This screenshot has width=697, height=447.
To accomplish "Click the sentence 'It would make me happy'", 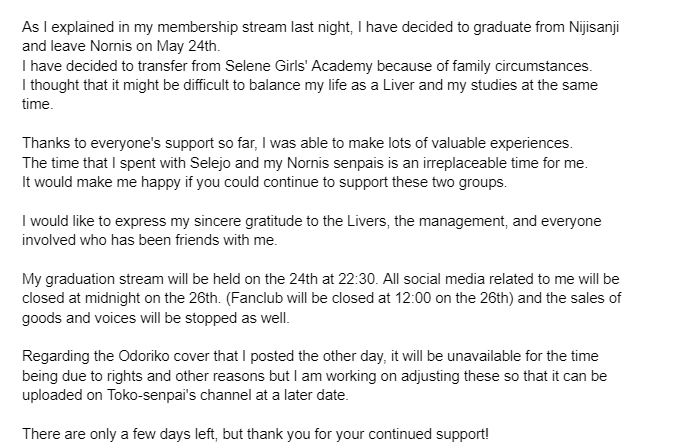I will pyautogui.click(x=264, y=182).
